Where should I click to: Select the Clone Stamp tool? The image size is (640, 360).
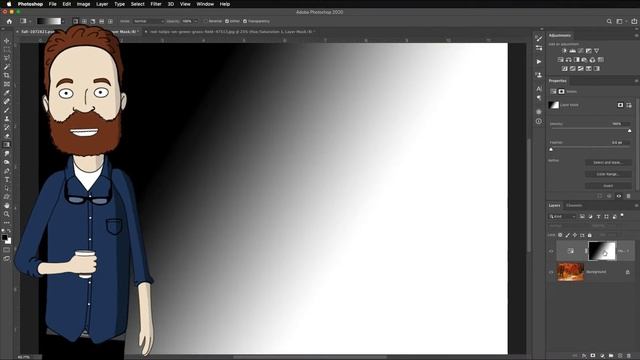(7, 119)
